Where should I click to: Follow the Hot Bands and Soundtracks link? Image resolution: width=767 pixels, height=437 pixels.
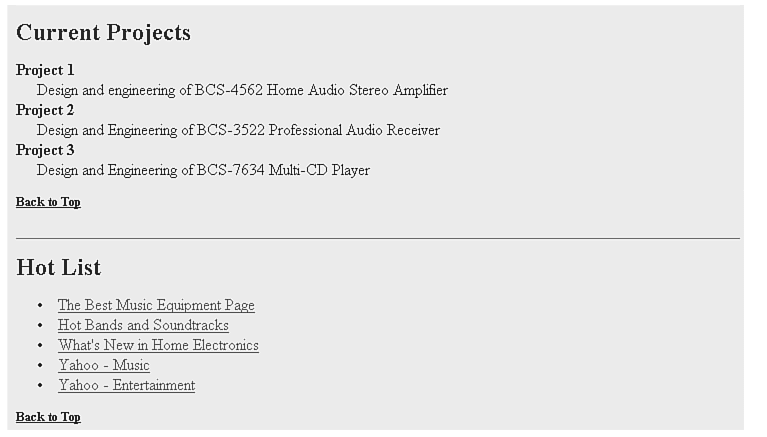pyautogui.click(x=143, y=325)
